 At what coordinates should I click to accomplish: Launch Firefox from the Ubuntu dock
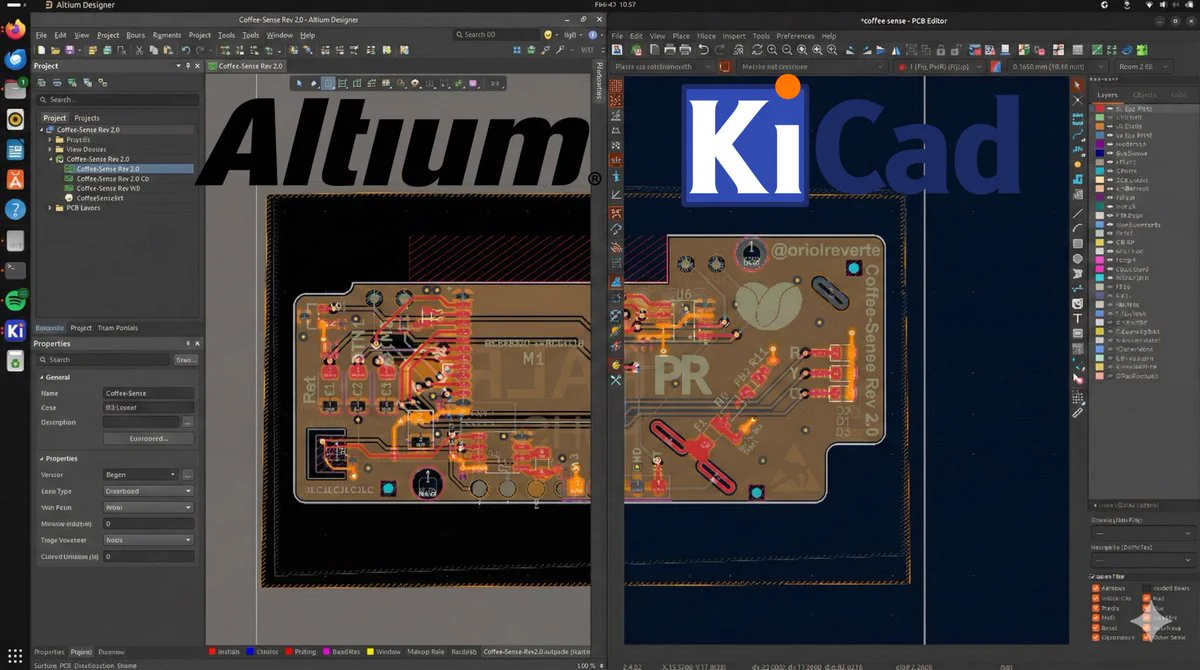coord(15,29)
